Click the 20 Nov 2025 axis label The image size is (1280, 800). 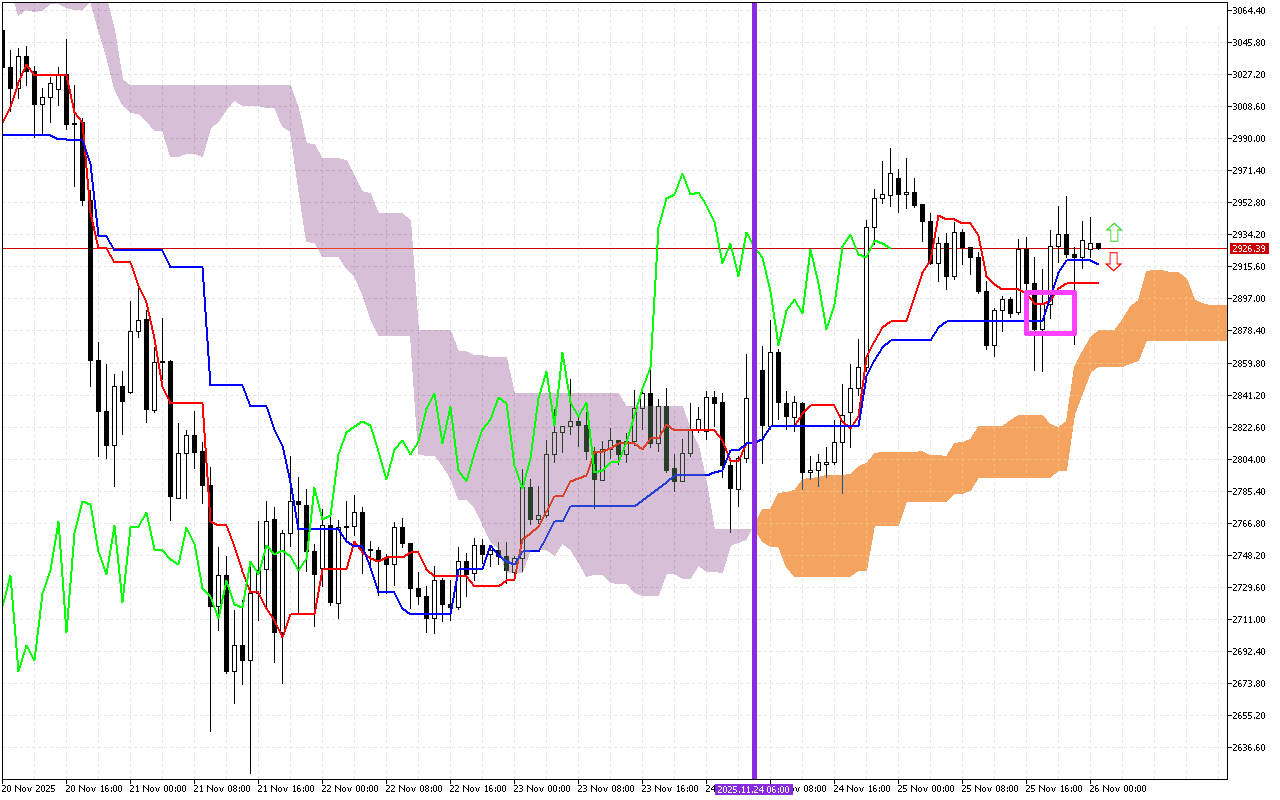27,787
